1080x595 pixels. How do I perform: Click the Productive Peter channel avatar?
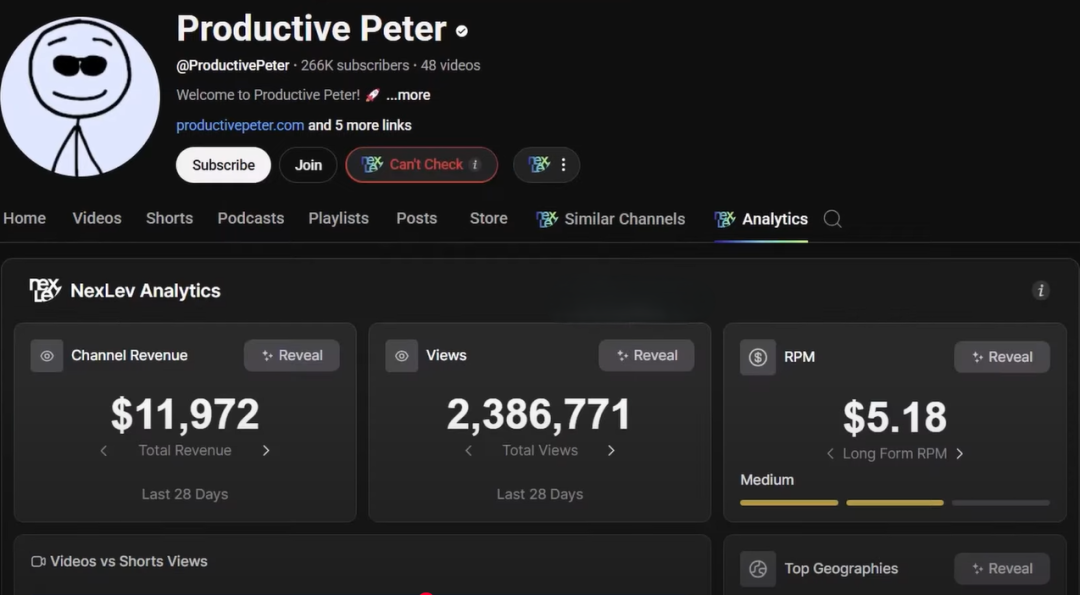click(x=80, y=97)
